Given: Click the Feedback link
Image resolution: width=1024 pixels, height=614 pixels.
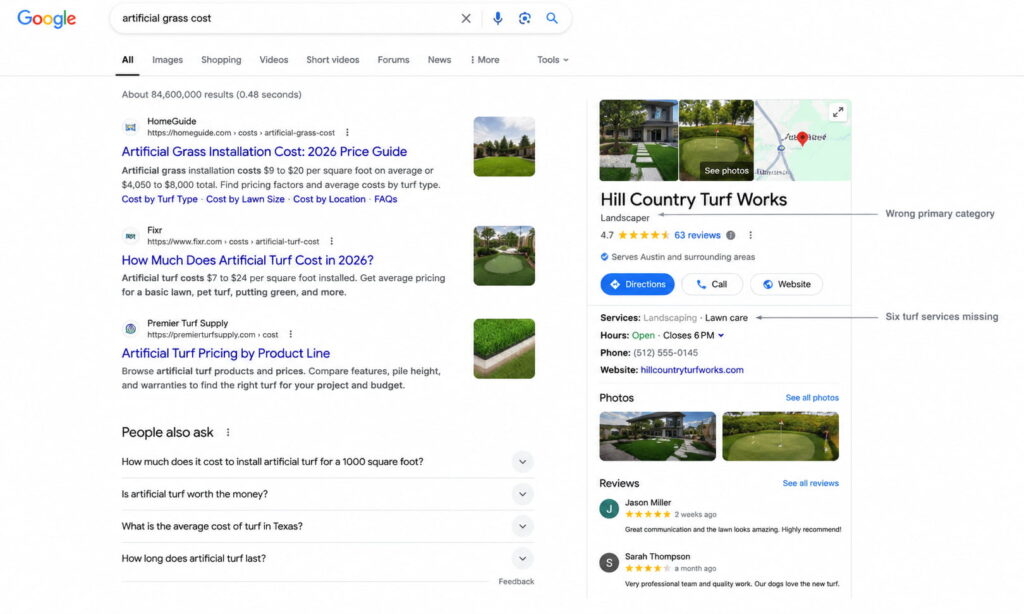Looking at the screenshot, I should pos(516,581).
